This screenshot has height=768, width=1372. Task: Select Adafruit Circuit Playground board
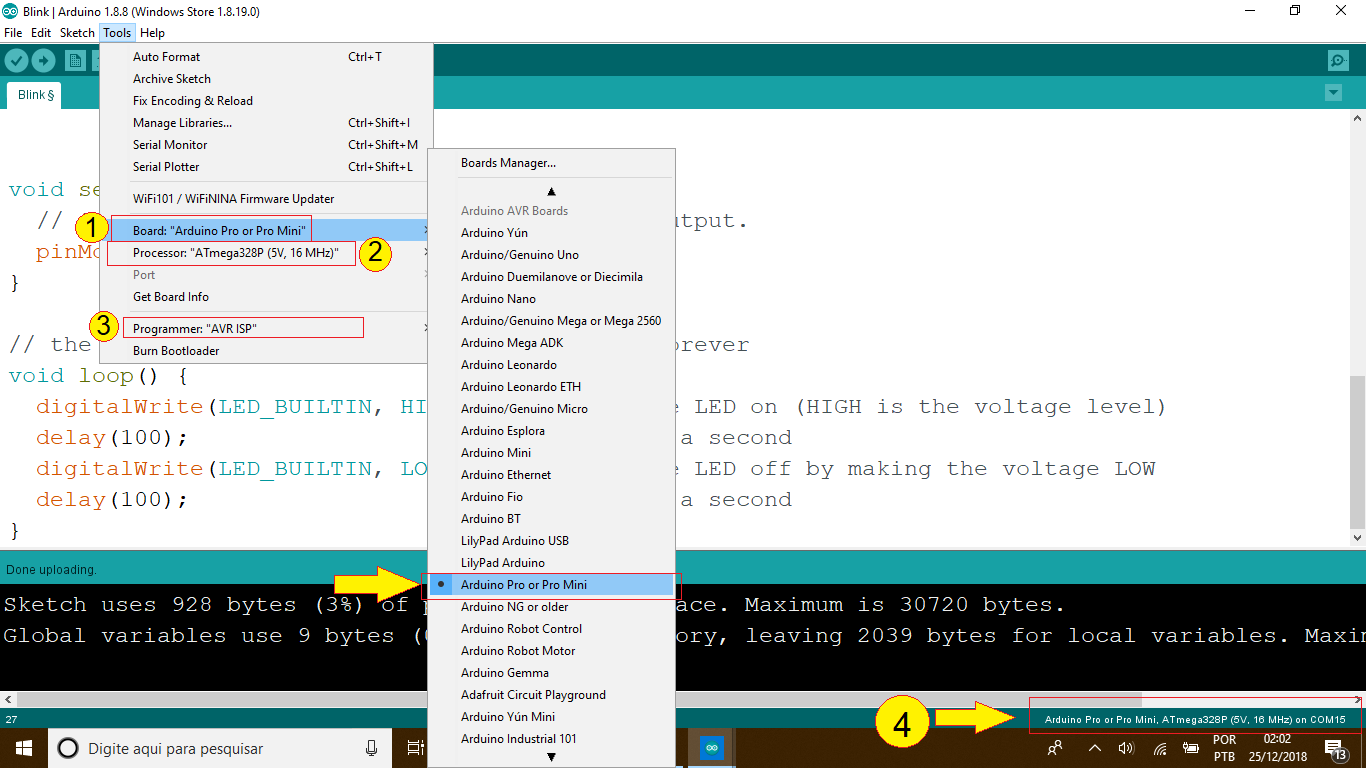pyautogui.click(x=551, y=695)
